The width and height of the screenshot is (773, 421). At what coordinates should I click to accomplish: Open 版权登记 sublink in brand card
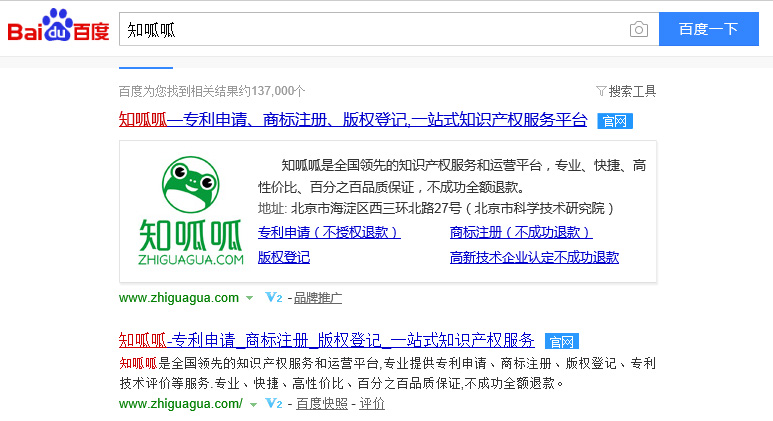284,257
